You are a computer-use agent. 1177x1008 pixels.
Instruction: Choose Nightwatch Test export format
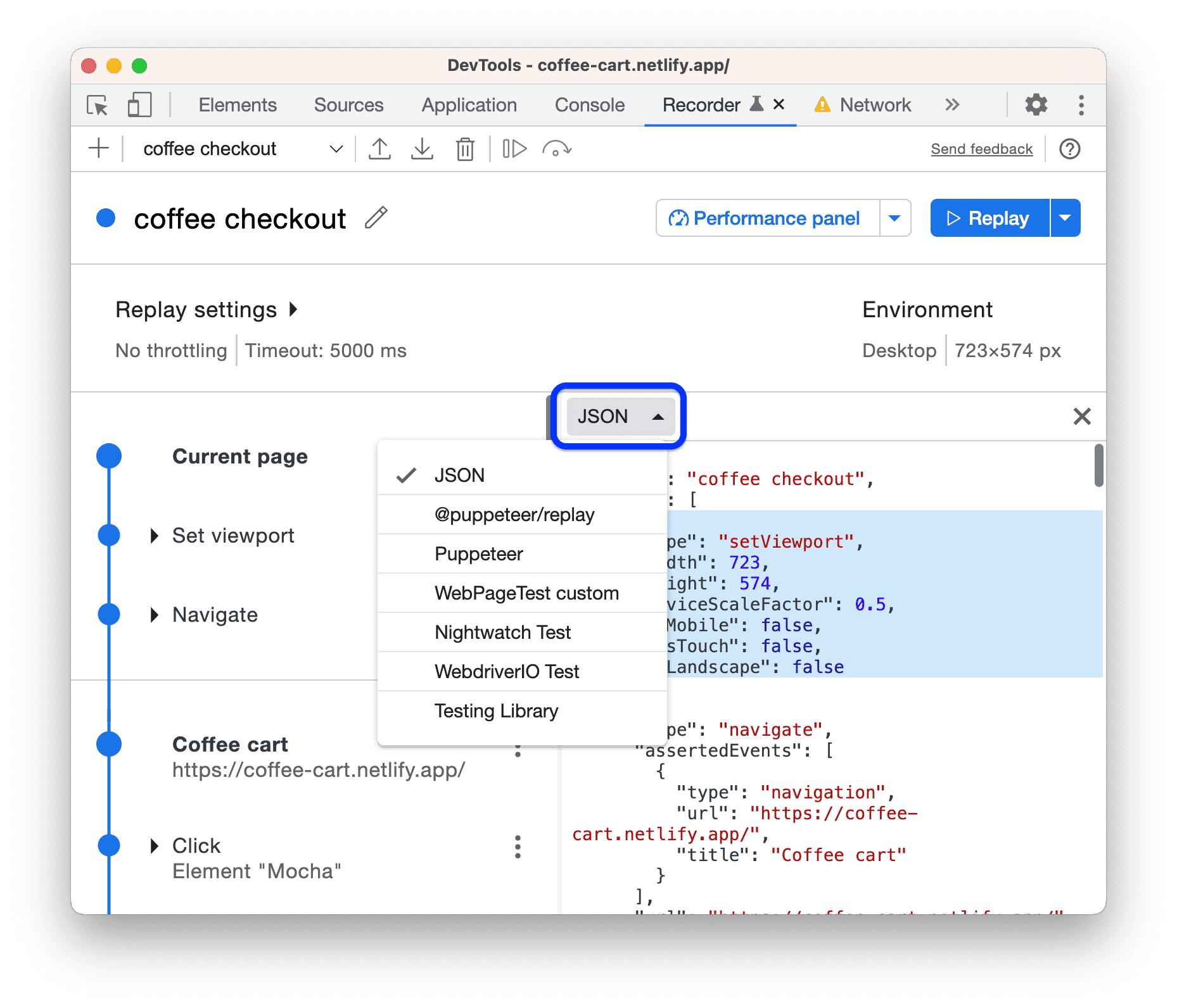tap(502, 632)
